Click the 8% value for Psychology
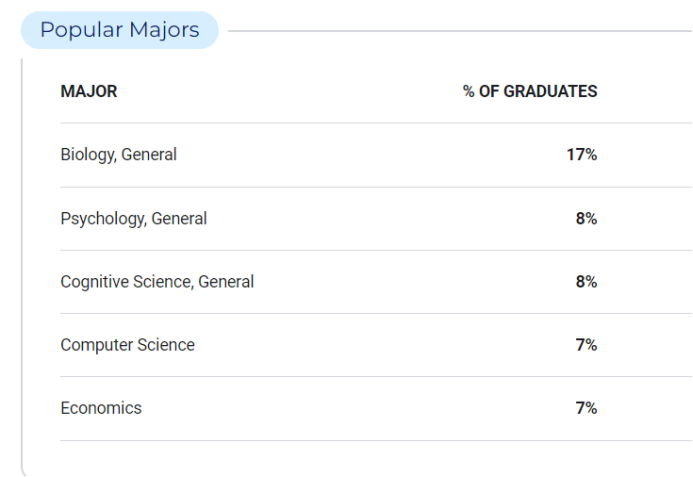The image size is (693, 477). point(586,218)
